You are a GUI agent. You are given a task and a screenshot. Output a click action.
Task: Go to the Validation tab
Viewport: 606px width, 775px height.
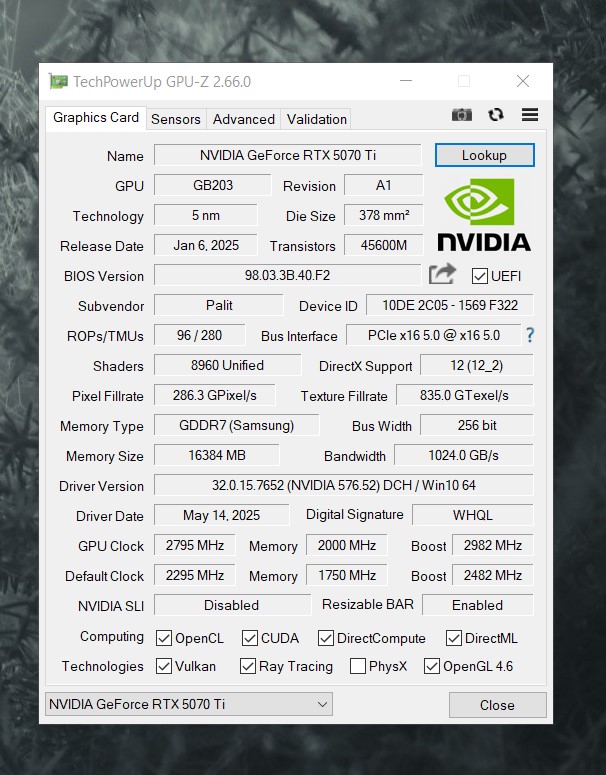pyautogui.click(x=316, y=119)
